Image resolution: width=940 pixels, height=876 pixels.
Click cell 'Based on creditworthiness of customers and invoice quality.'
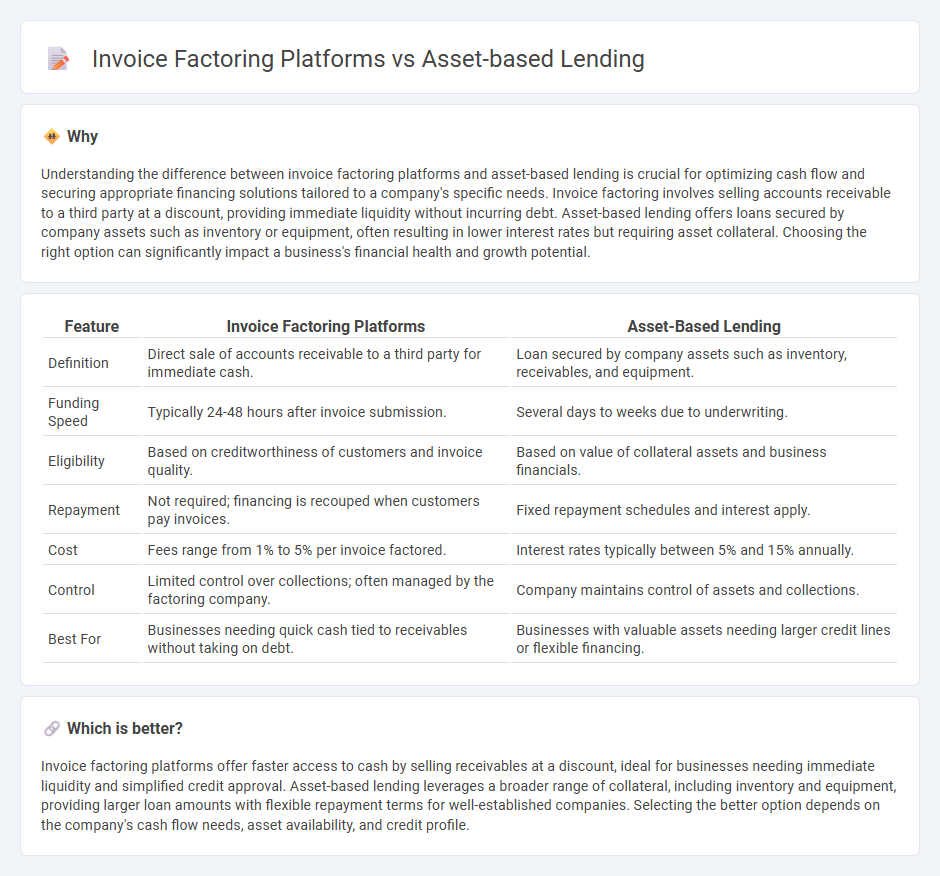click(x=326, y=461)
